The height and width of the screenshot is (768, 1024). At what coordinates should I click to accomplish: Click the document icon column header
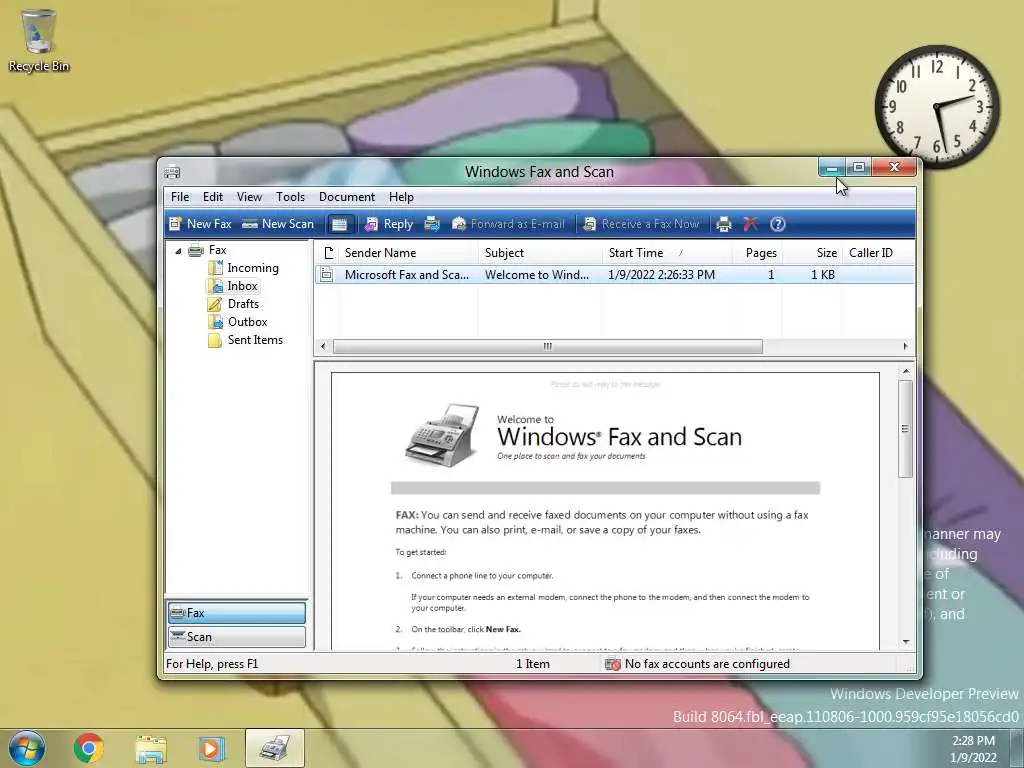(327, 253)
